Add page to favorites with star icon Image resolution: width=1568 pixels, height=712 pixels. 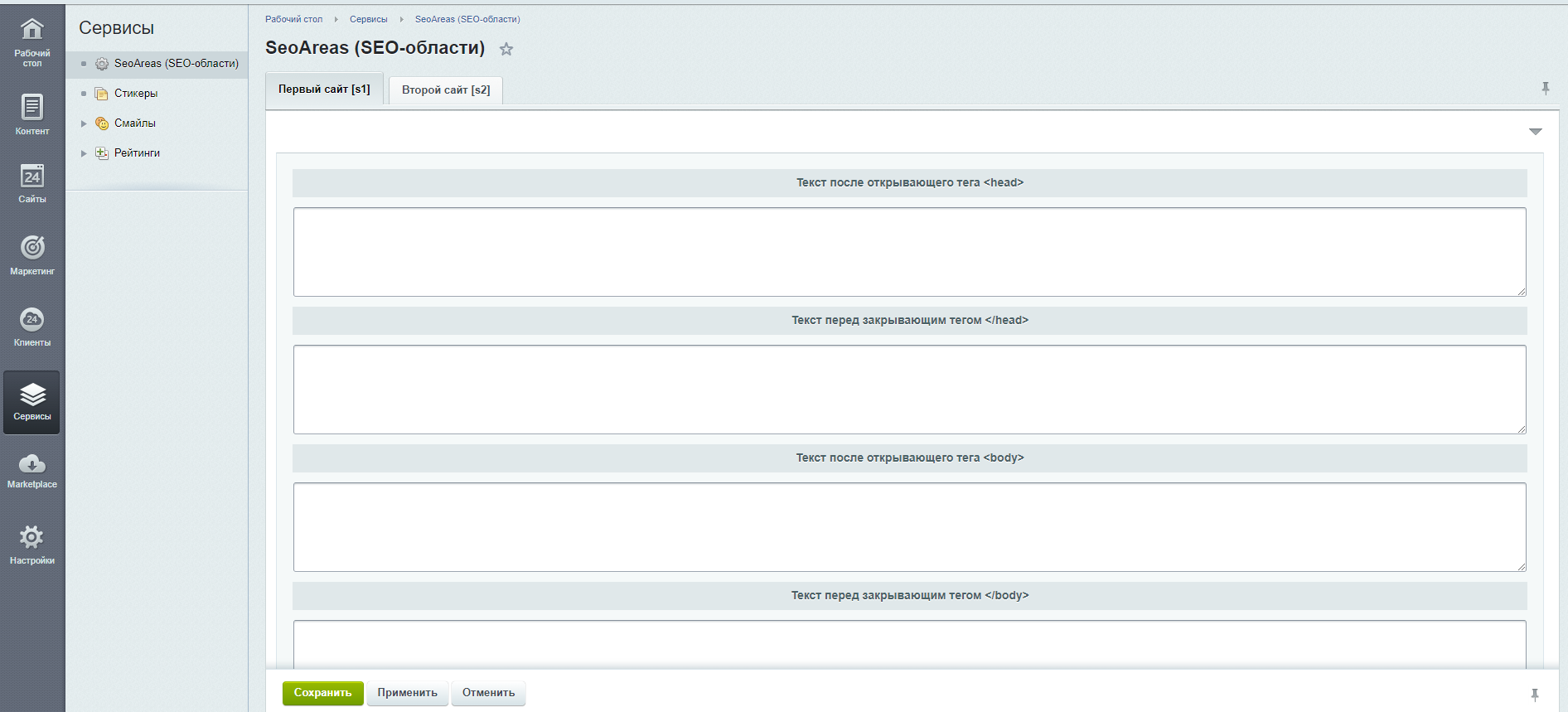506,49
